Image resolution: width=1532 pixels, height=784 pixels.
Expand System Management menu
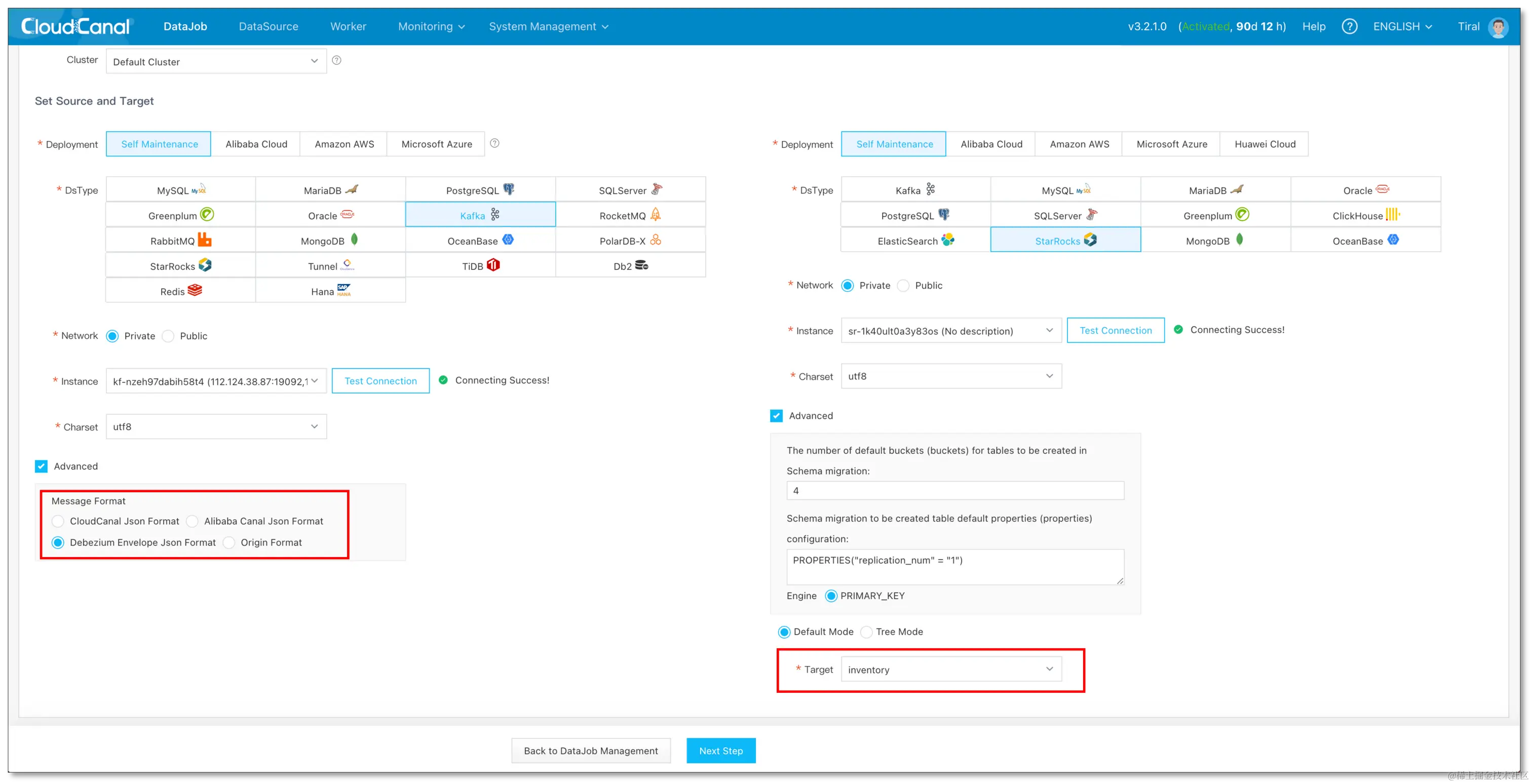click(x=548, y=26)
